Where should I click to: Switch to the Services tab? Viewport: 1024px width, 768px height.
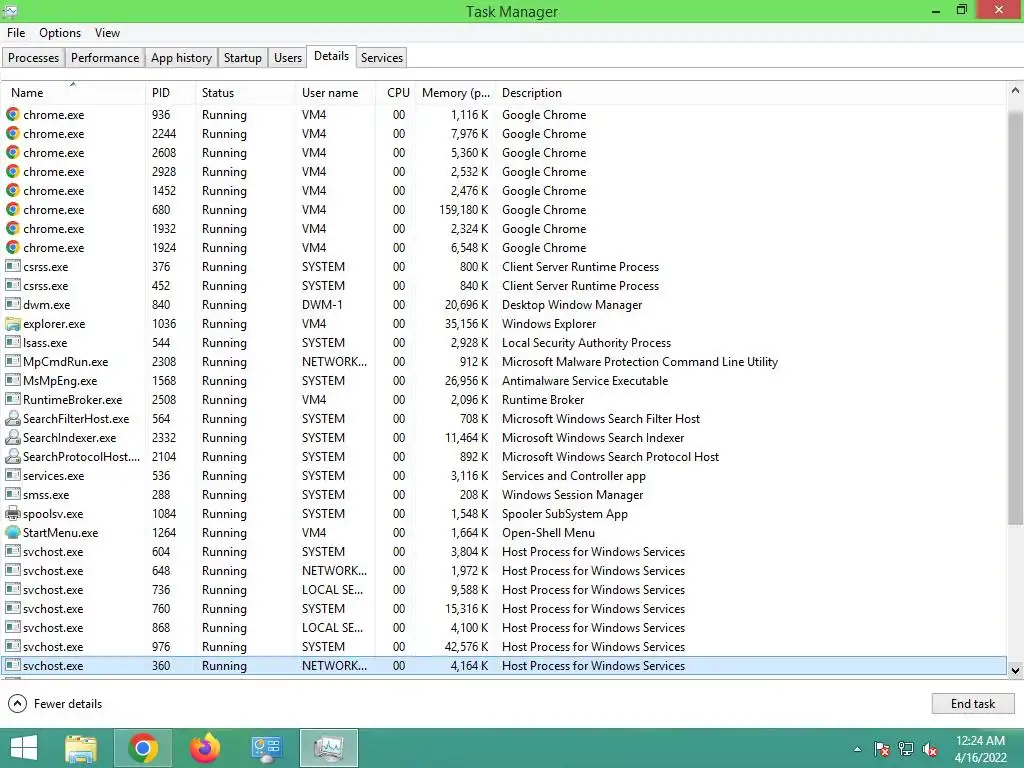coord(382,57)
